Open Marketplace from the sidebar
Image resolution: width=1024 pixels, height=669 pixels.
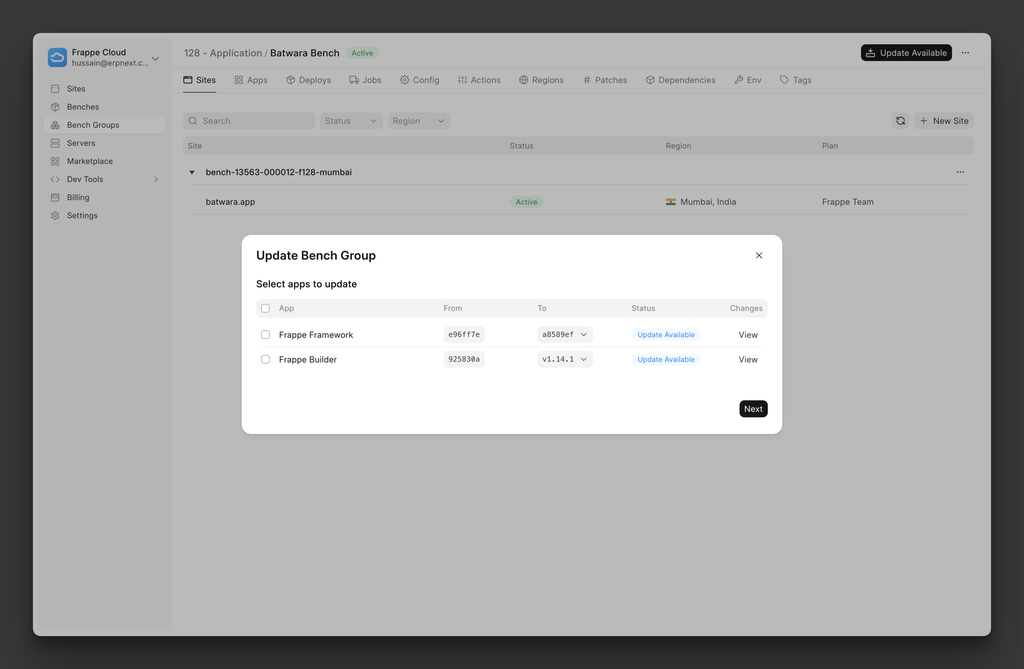(x=89, y=161)
